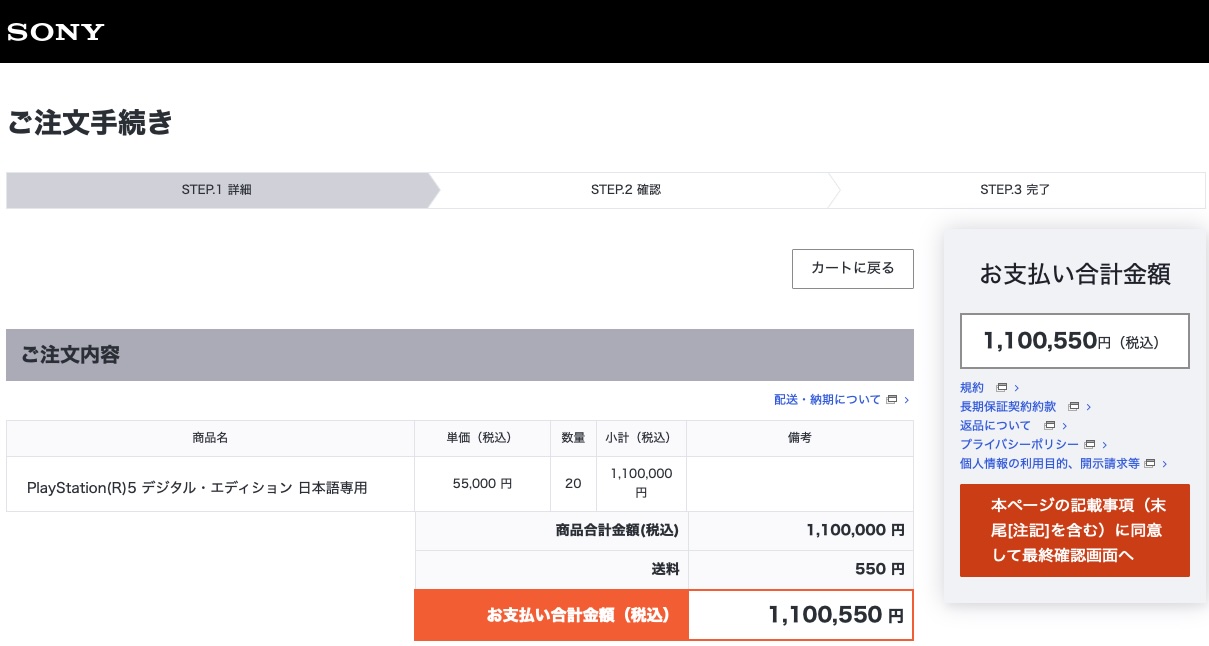The height and width of the screenshot is (646, 1209).
Task: Click the quantity 20 cell in order table
Action: click(573, 484)
